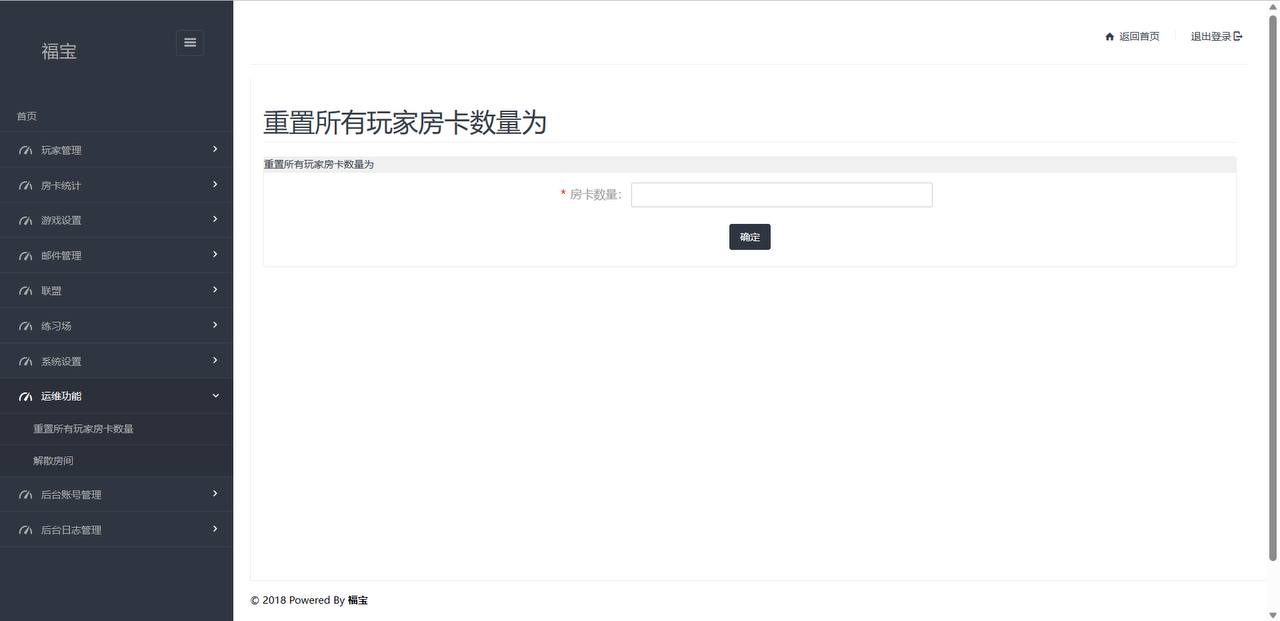Focus the 房卡数量 input field
The image size is (1280, 621).
782,195
